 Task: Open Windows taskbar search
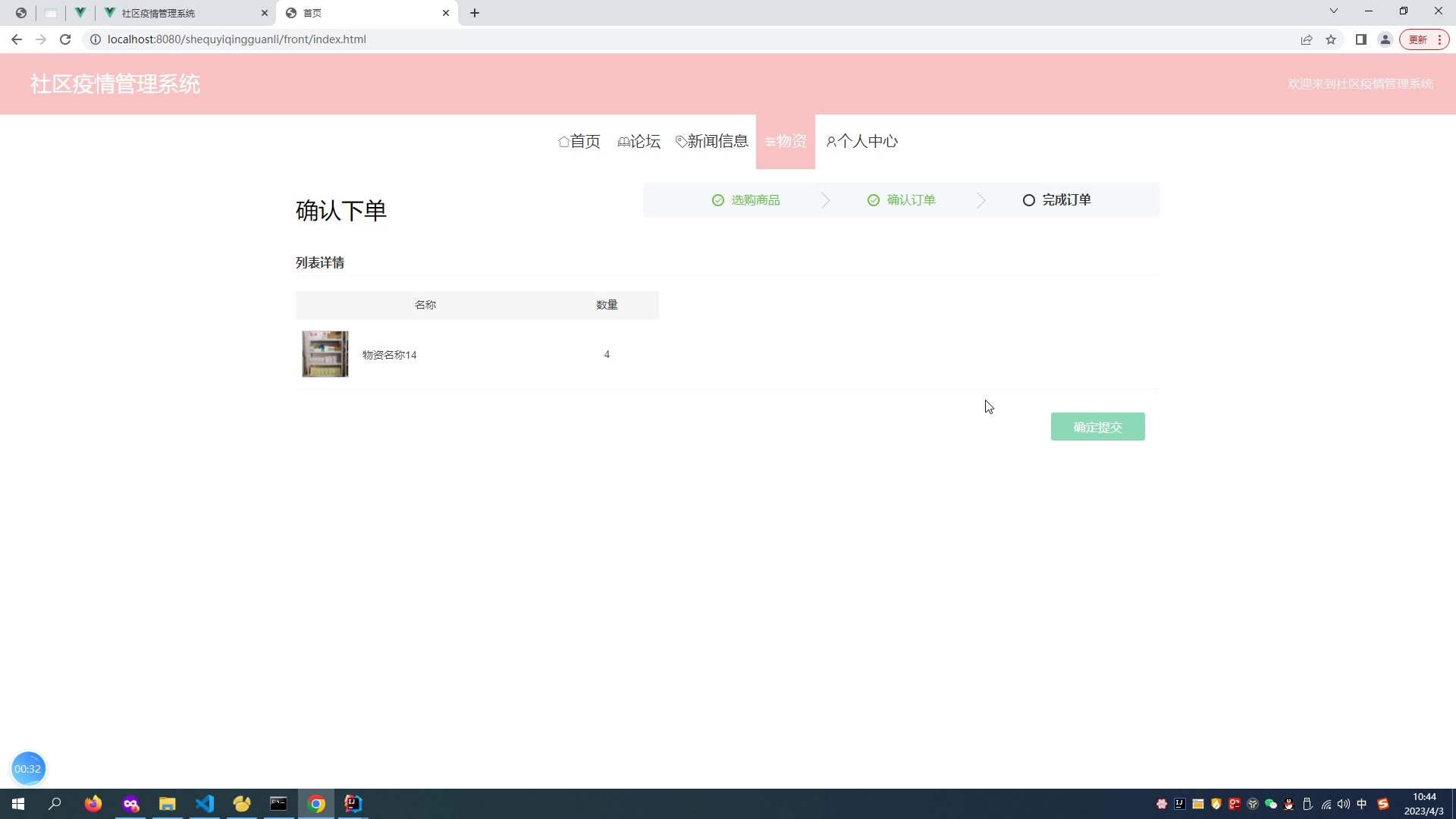click(x=55, y=804)
